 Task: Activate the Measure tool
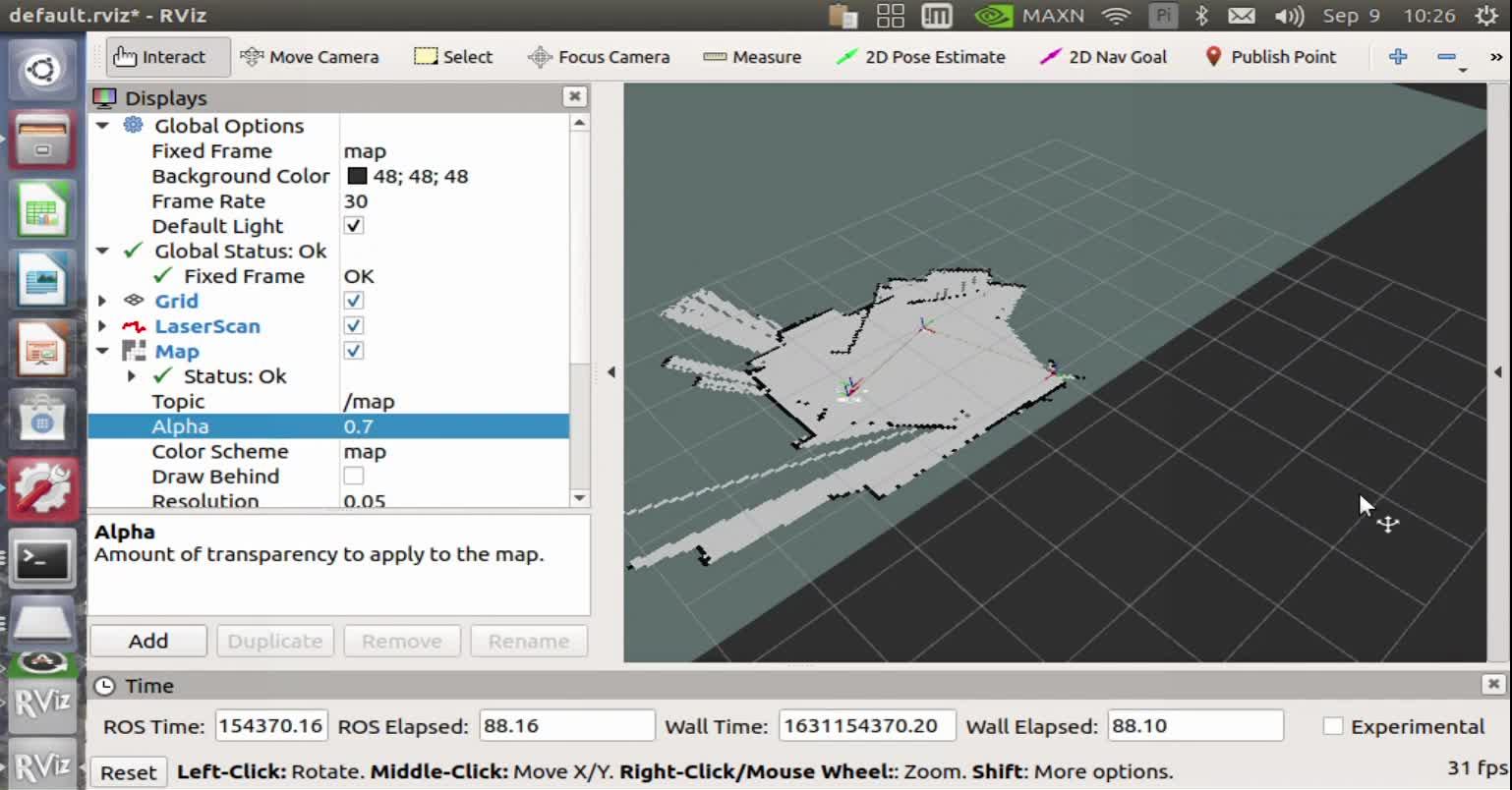[x=752, y=57]
